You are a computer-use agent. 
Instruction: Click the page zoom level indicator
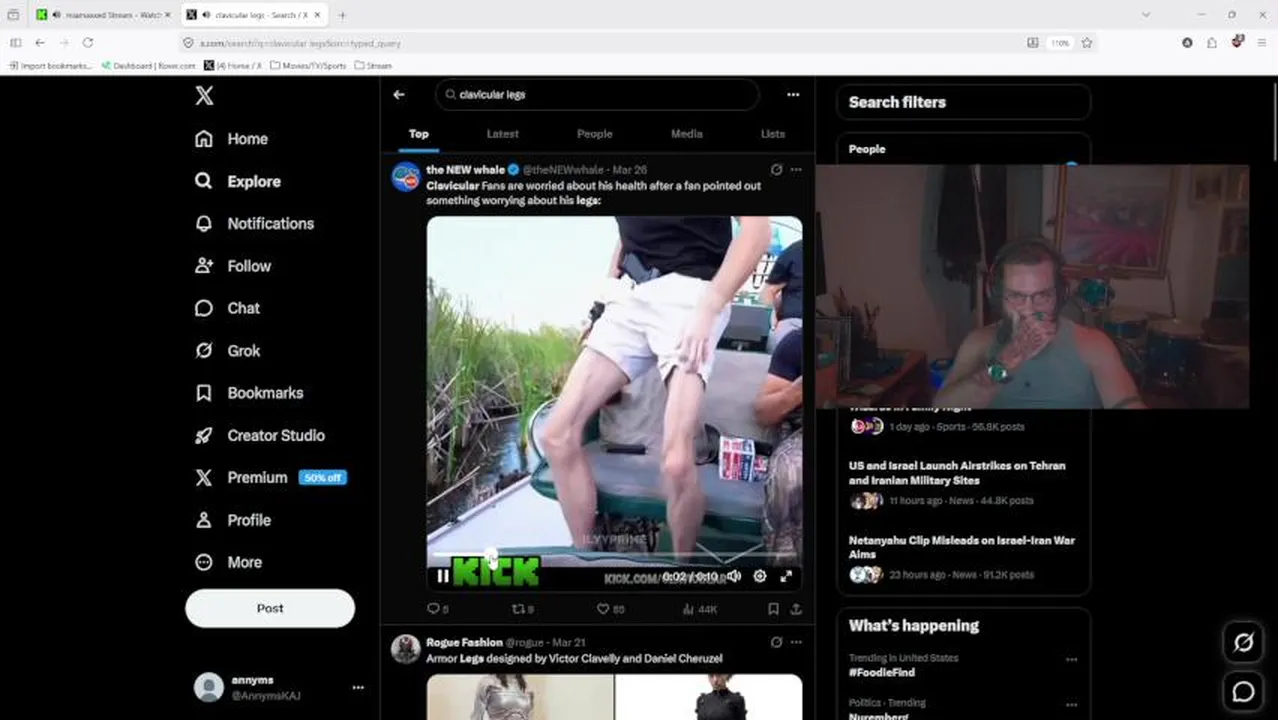1059,43
